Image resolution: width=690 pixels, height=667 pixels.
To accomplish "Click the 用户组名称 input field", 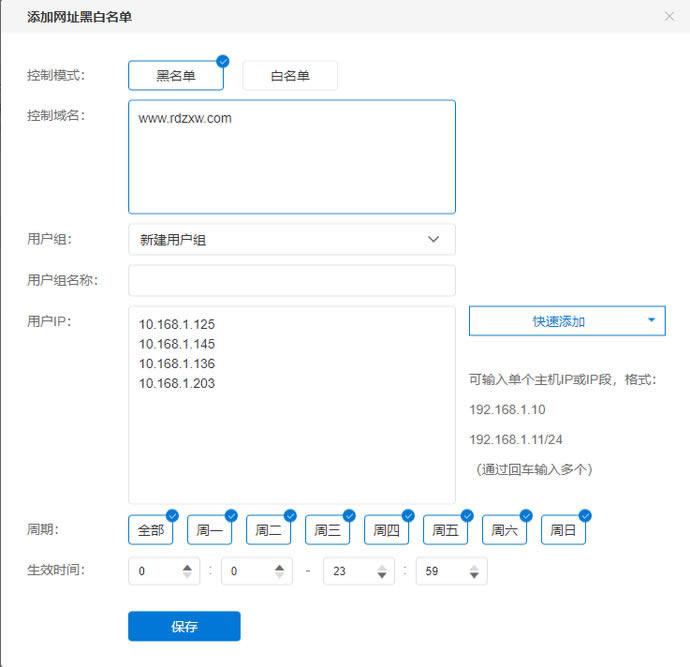I will pyautogui.click(x=291, y=280).
